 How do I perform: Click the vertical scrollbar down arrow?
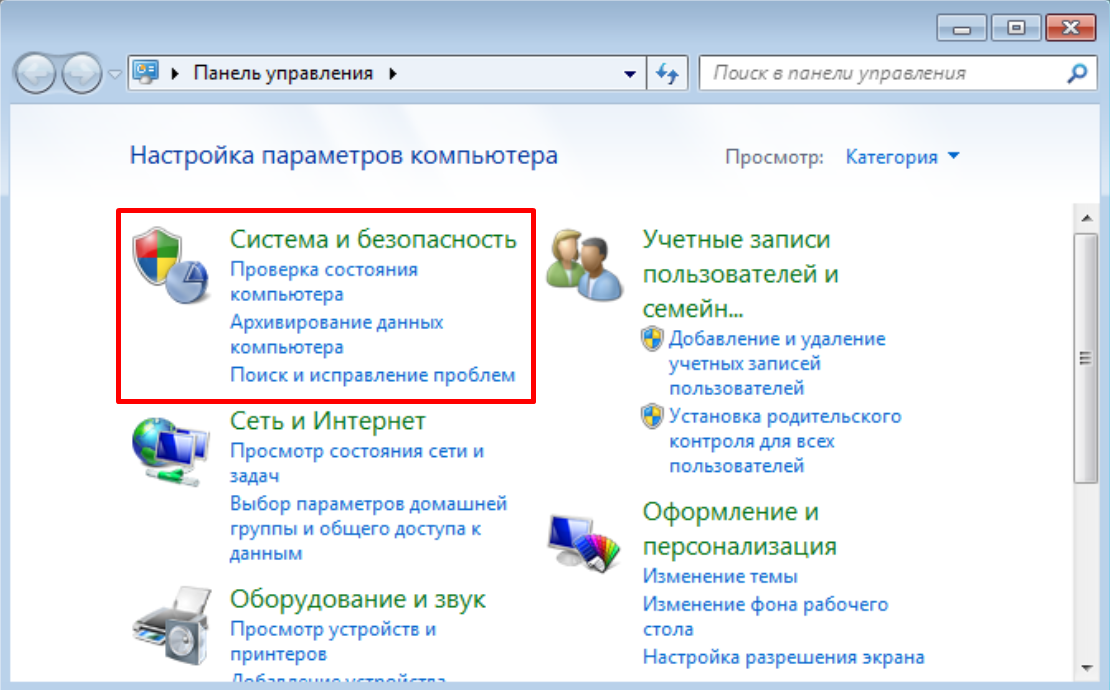[x=1083, y=666]
